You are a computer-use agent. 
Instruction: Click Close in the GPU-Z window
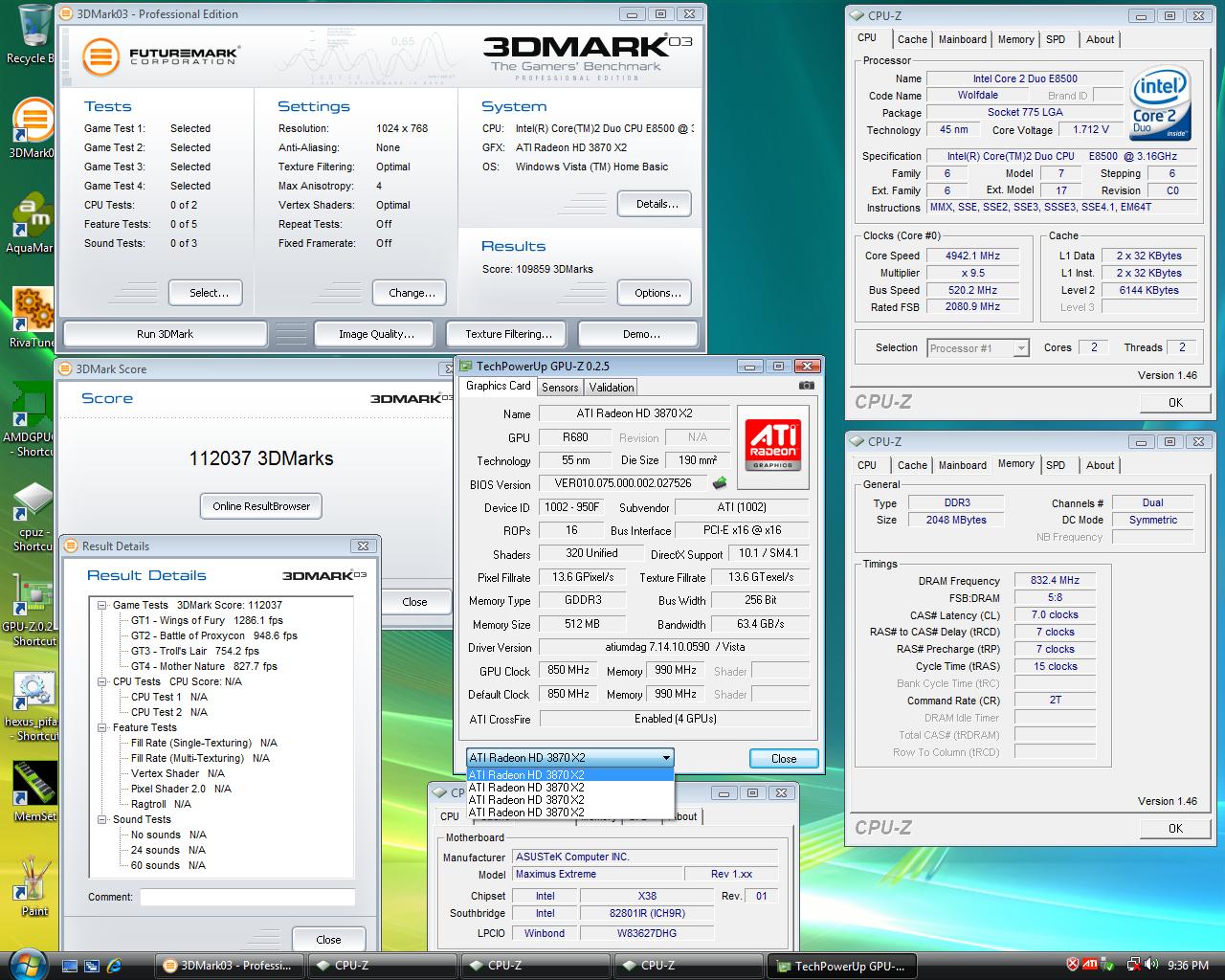point(784,759)
